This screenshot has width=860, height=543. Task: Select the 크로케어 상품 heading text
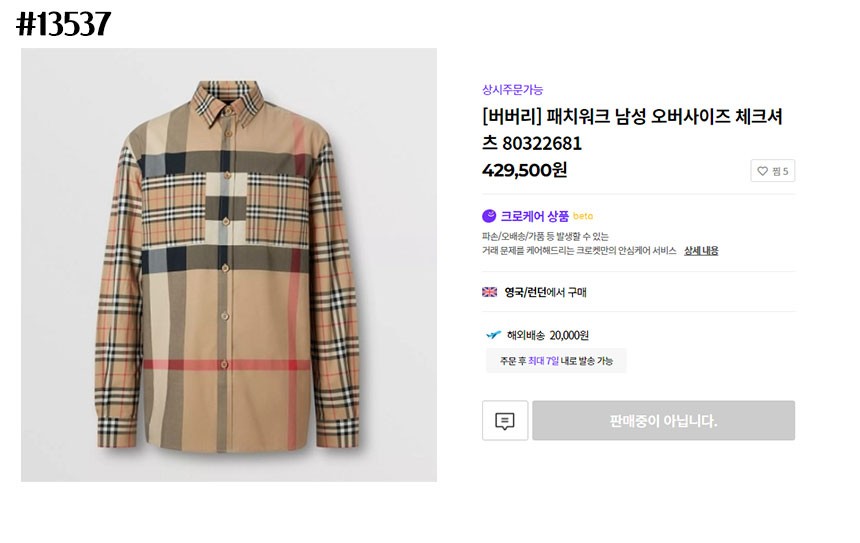tap(535, 215)
